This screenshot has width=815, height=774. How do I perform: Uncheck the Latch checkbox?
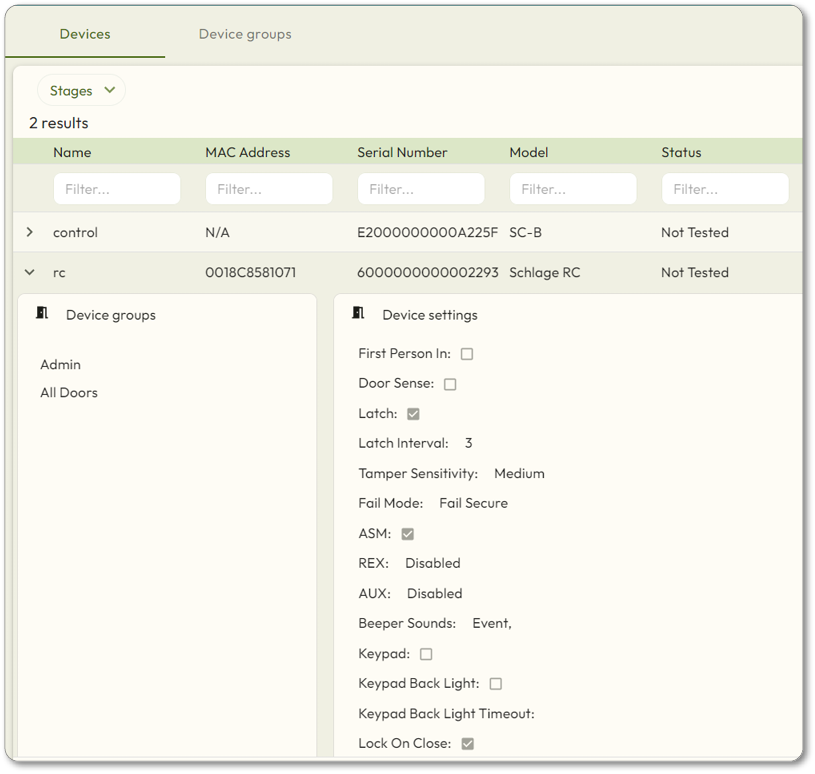(x=413, y=414)
